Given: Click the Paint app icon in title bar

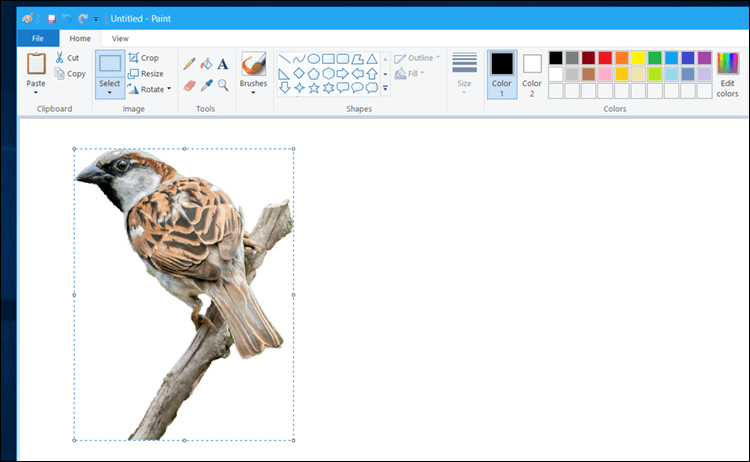Looking at the screenshot, I should click(x=28, y=19).
